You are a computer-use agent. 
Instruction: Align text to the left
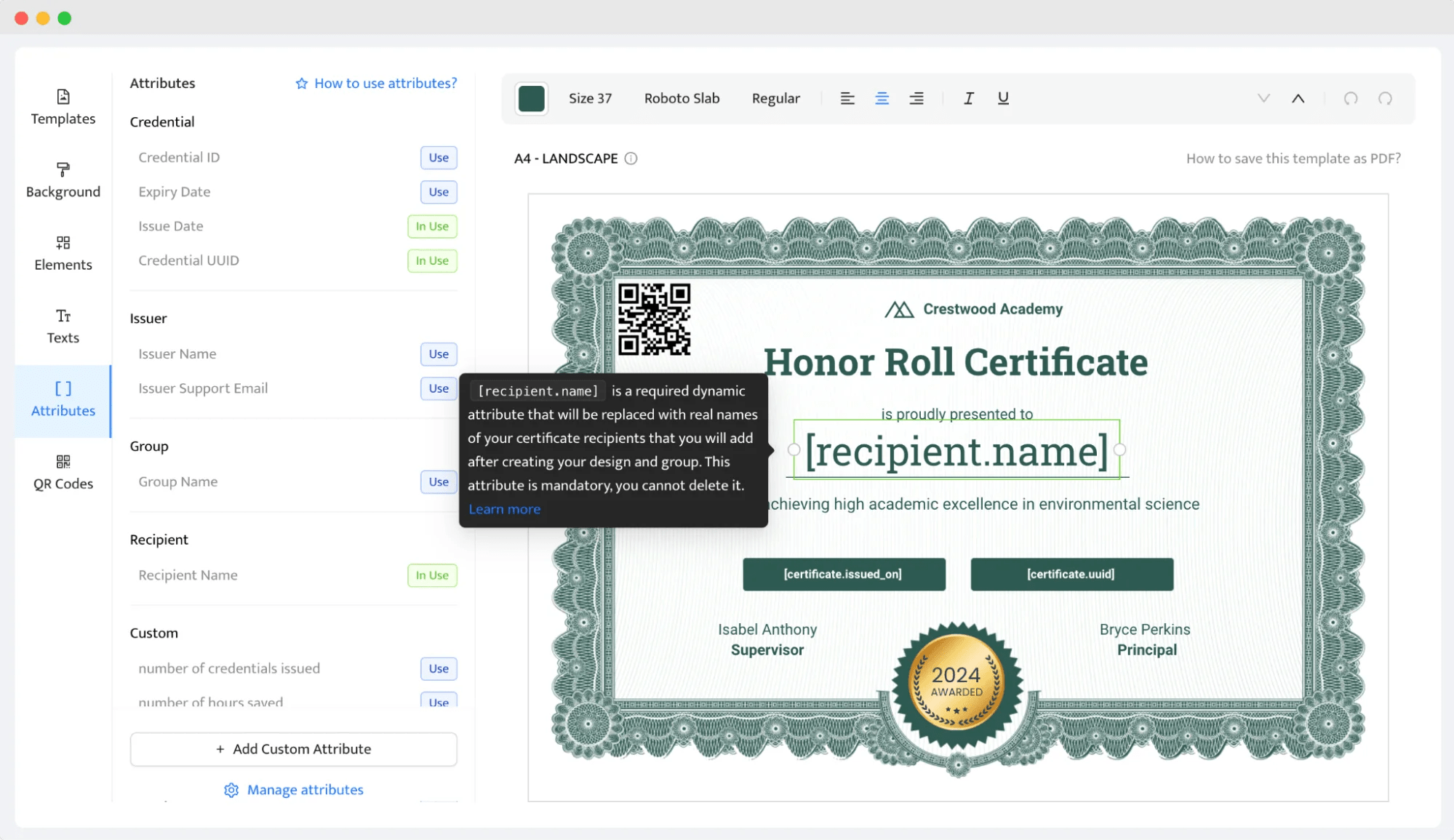point(847,98)
